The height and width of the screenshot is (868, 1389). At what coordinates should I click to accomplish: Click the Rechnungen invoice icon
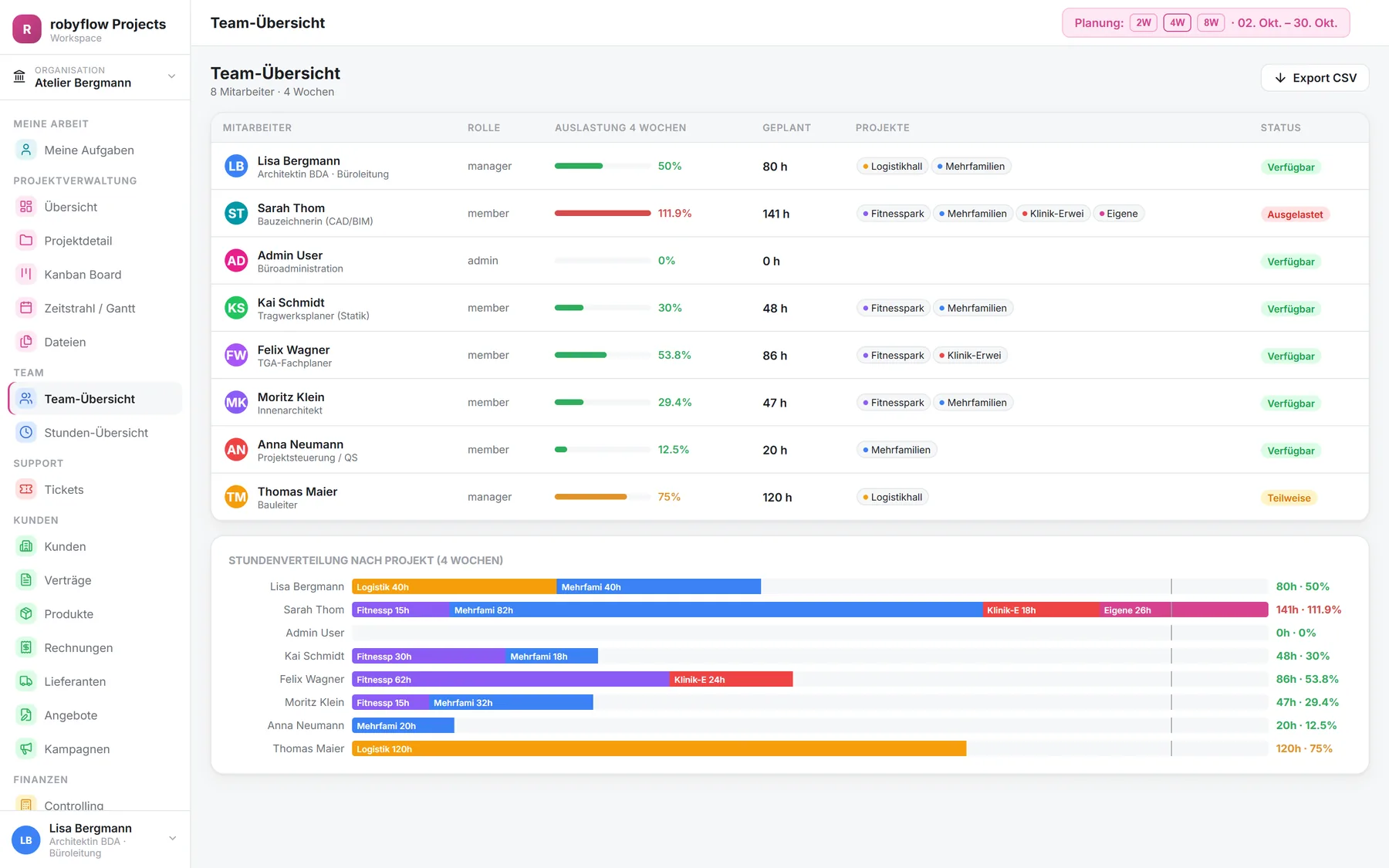[x=26, y=647]
